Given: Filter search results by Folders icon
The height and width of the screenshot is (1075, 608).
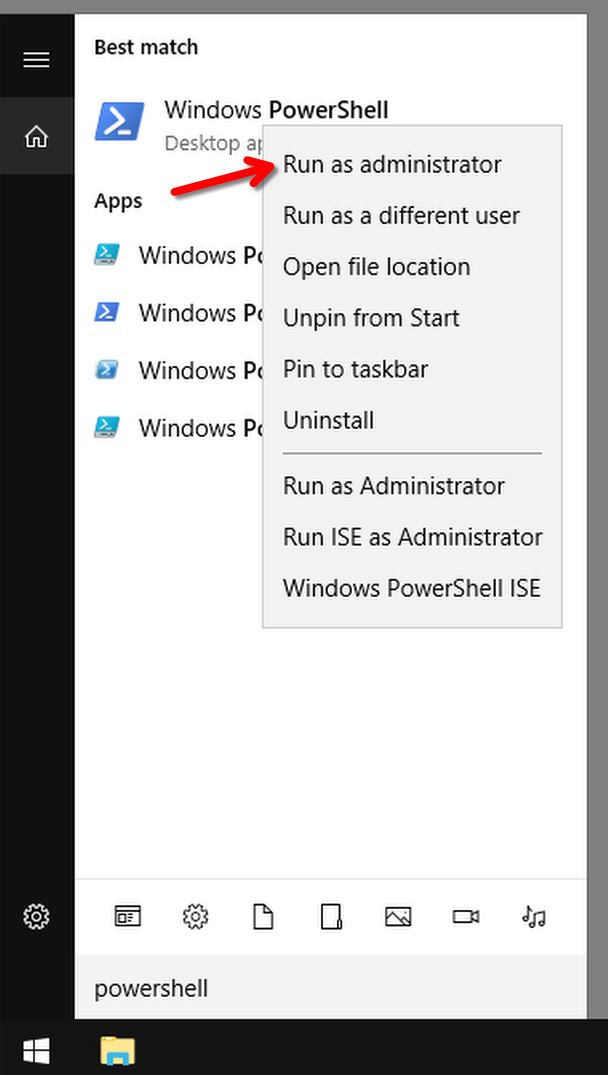Looking at the screenshot, I should pyautogui.click(x=331, y=916).
